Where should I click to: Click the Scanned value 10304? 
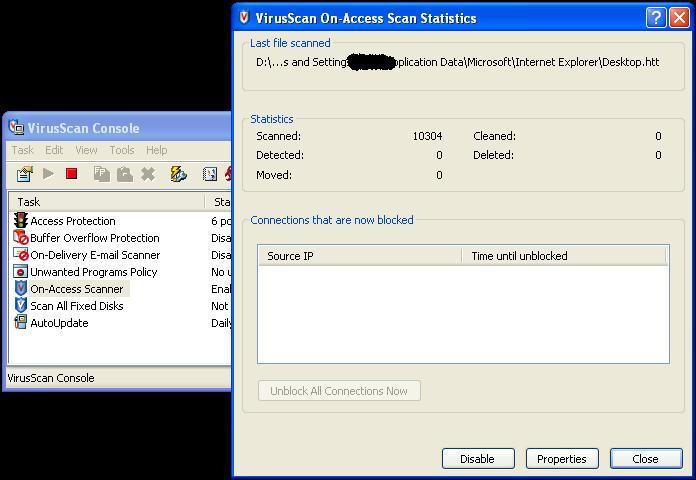click(427, 136)
